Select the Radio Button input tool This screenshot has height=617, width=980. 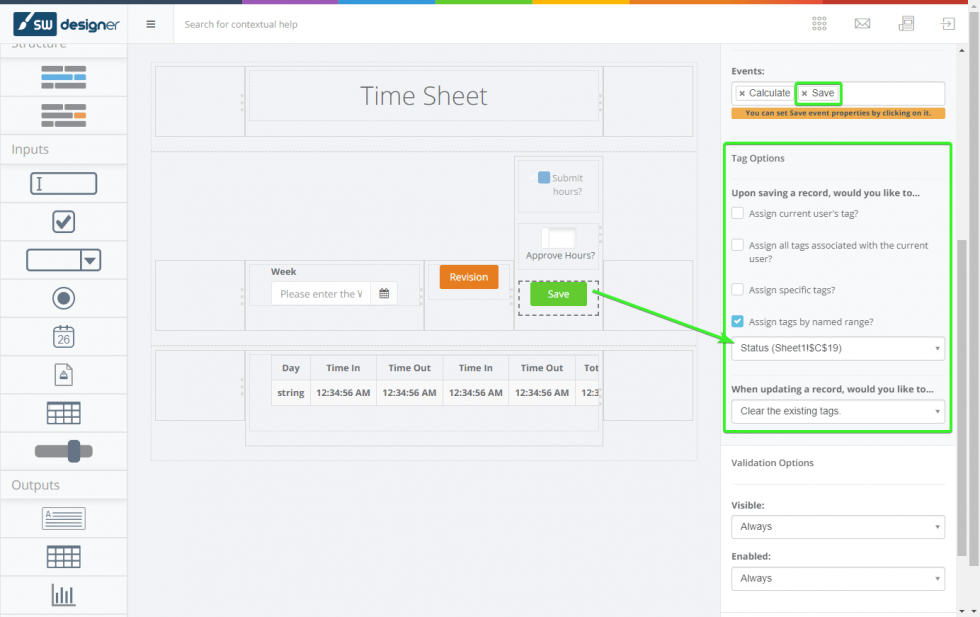click(x=63, y=297)
